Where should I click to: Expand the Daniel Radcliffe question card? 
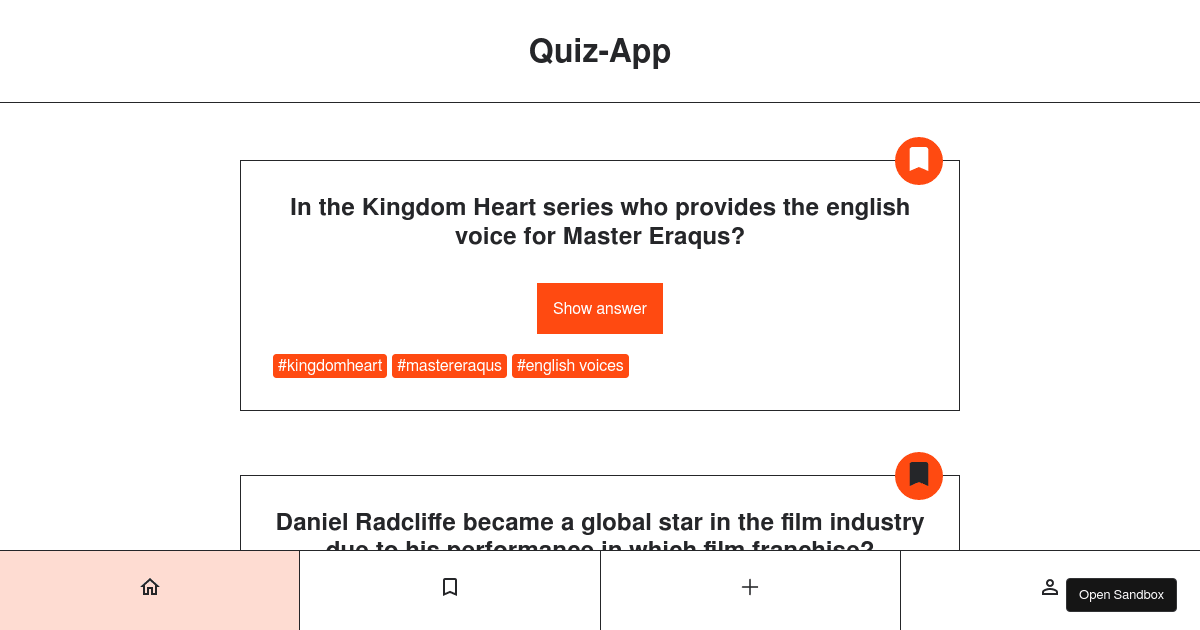600,520
